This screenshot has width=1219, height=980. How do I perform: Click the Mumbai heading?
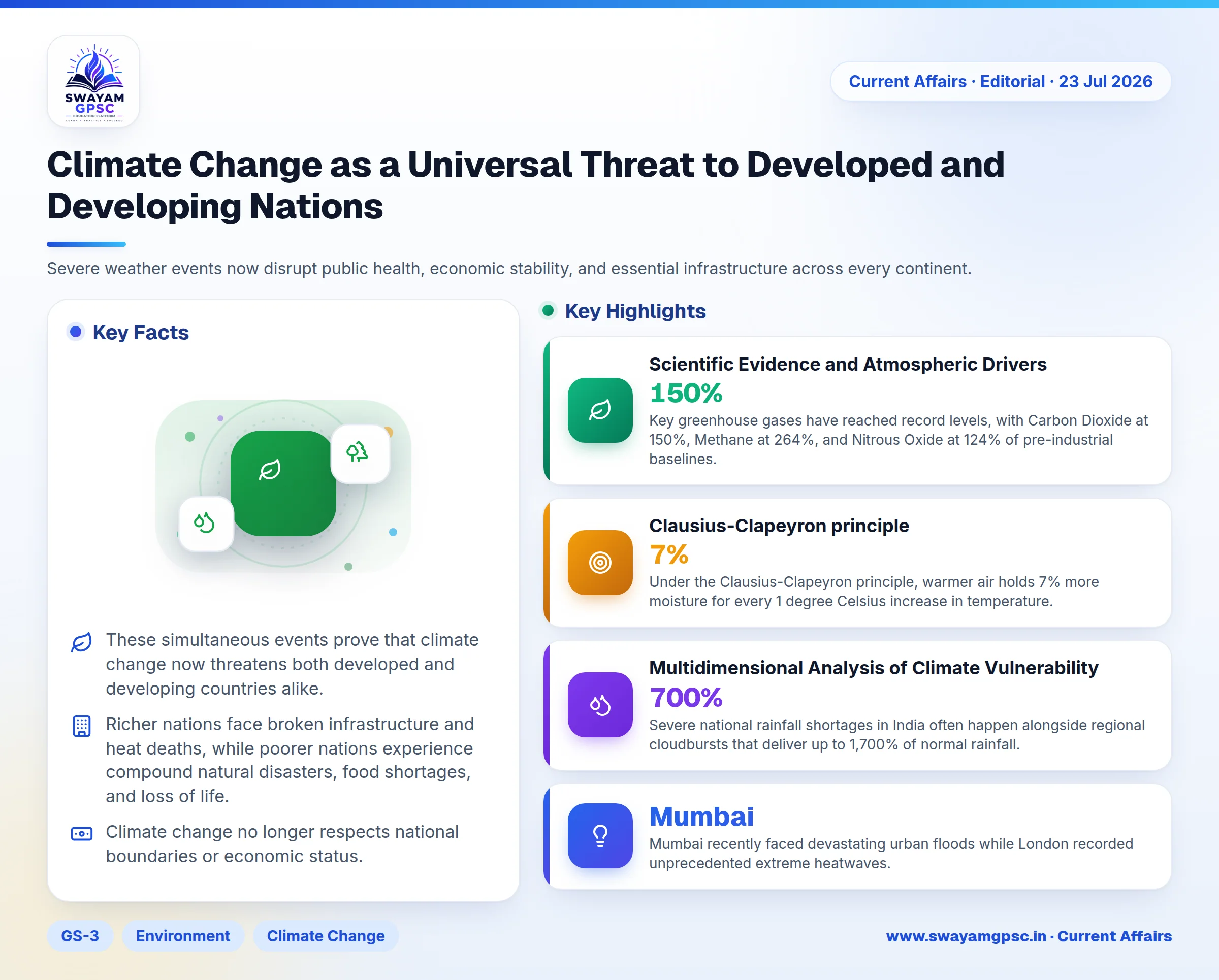click(x=701, y=816)
